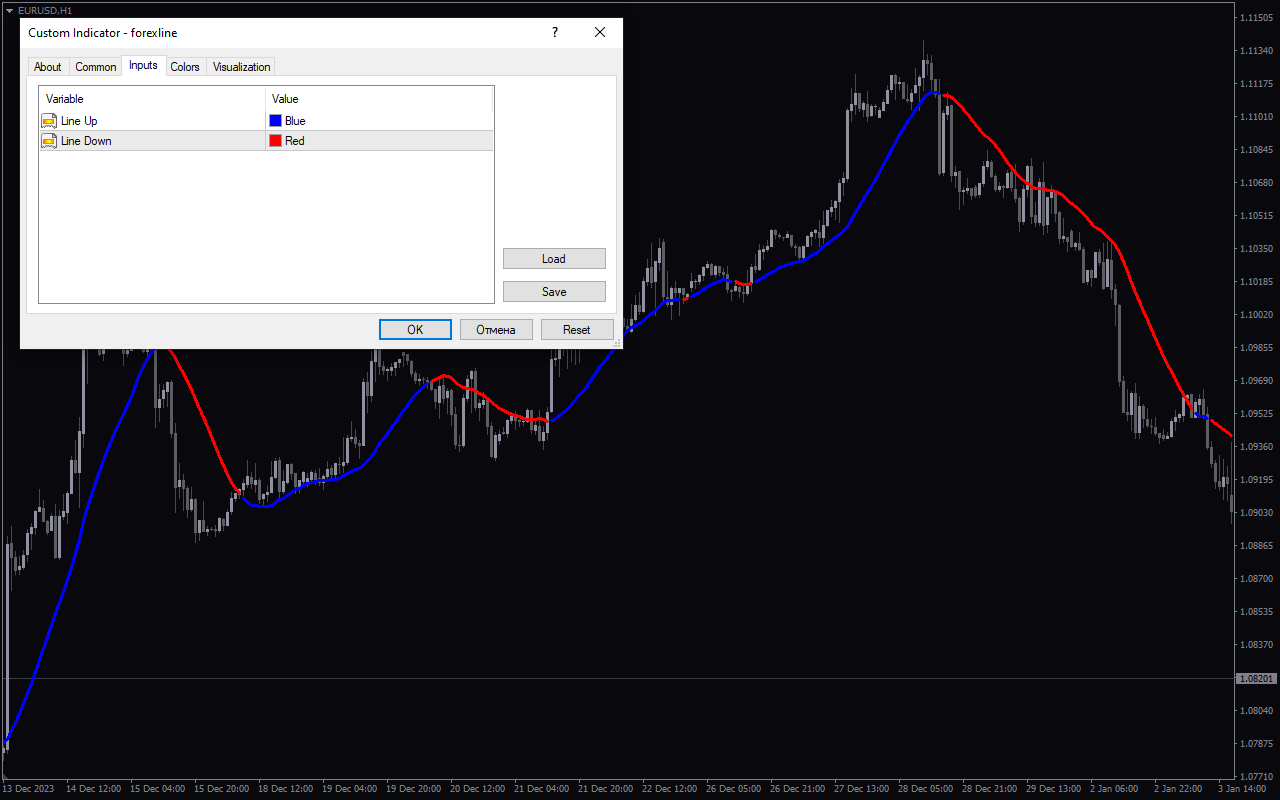This screenshot has height=800, width=1280.
Task: Click the dialog help question mark
Action: click(555, 32)
